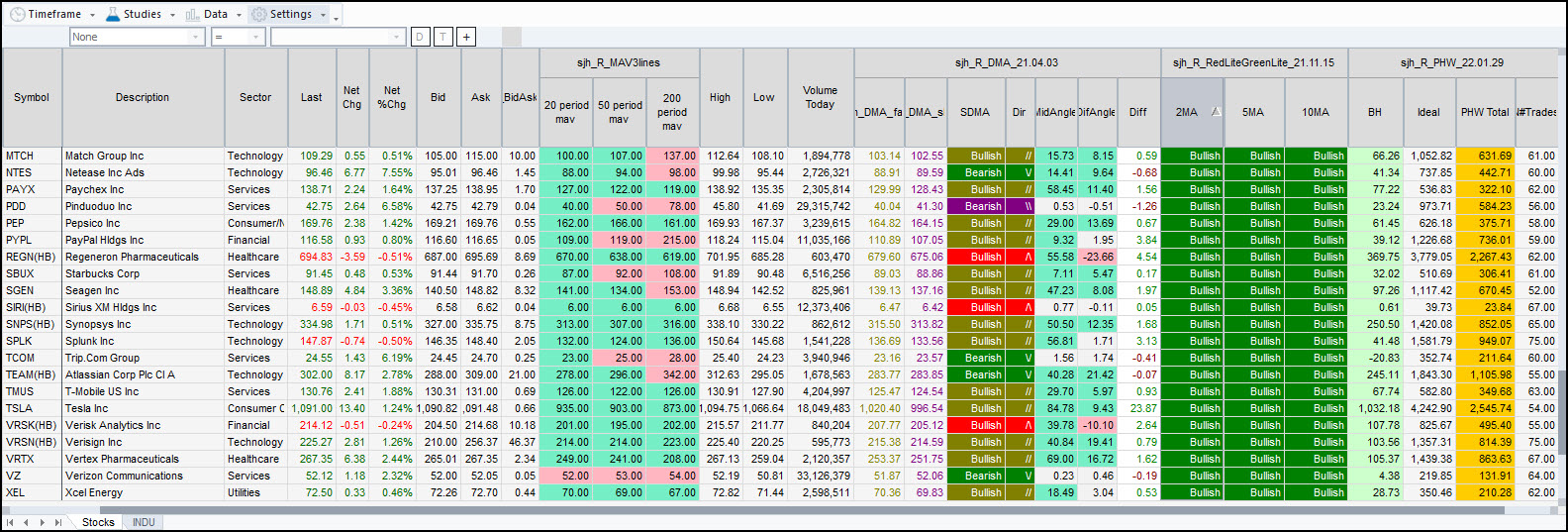Screen dimensions: 1568x532
Task: Open the Studies dropdown arrow
Action: pos(172,15)
